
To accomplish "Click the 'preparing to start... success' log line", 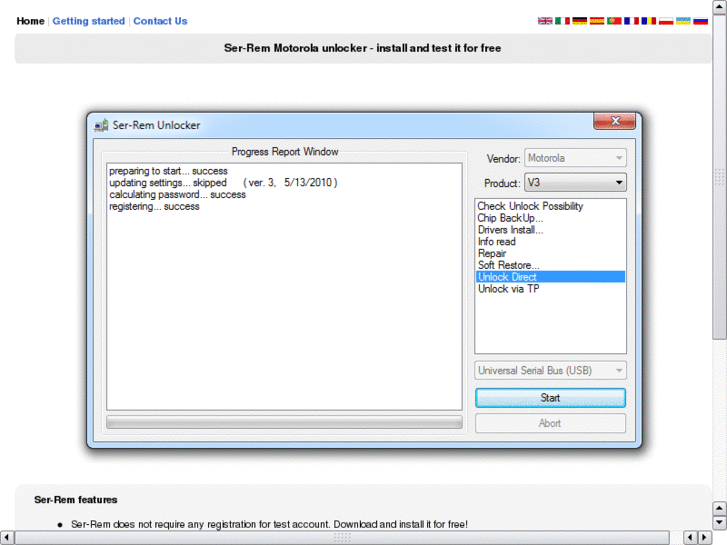I will 168,171.
